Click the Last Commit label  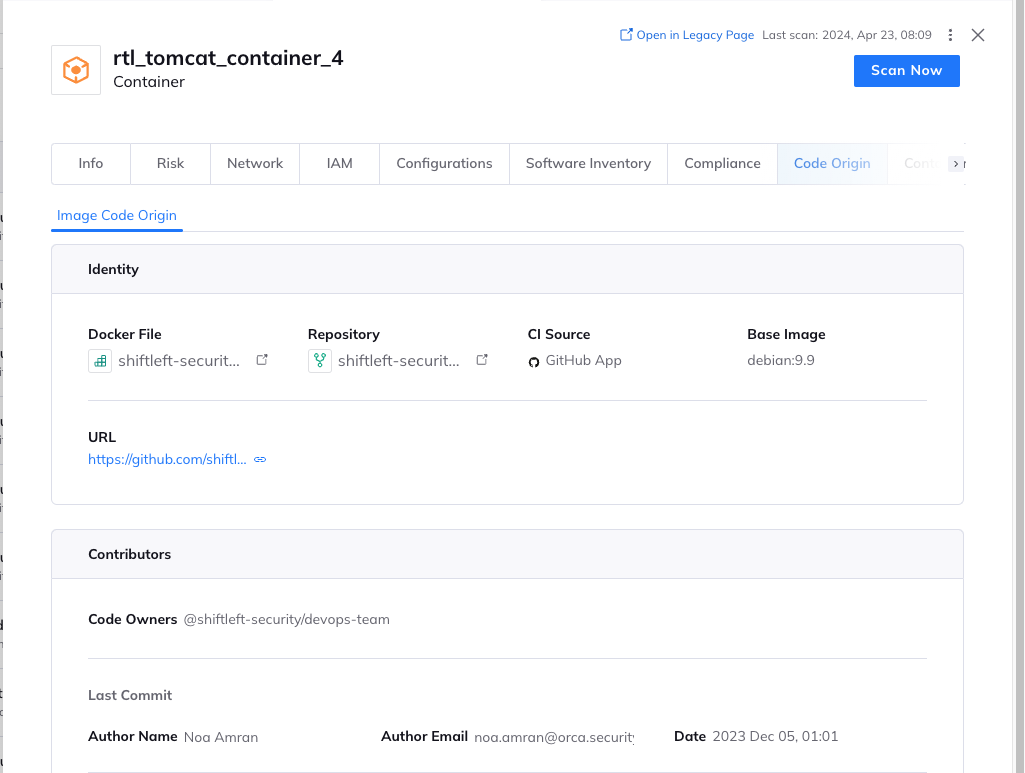130,695
